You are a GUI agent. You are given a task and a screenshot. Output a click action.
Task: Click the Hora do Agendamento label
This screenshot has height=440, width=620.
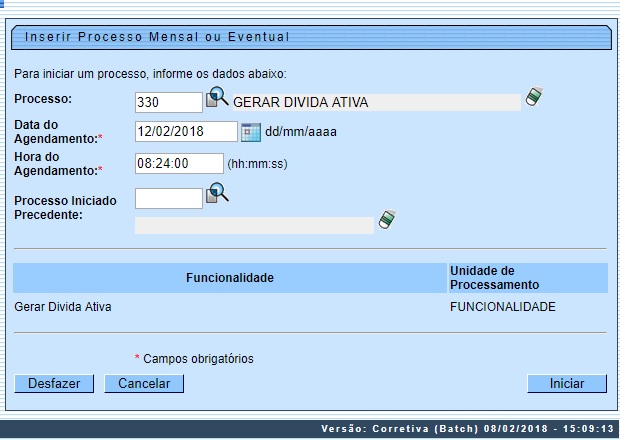(x=58, y=164)
